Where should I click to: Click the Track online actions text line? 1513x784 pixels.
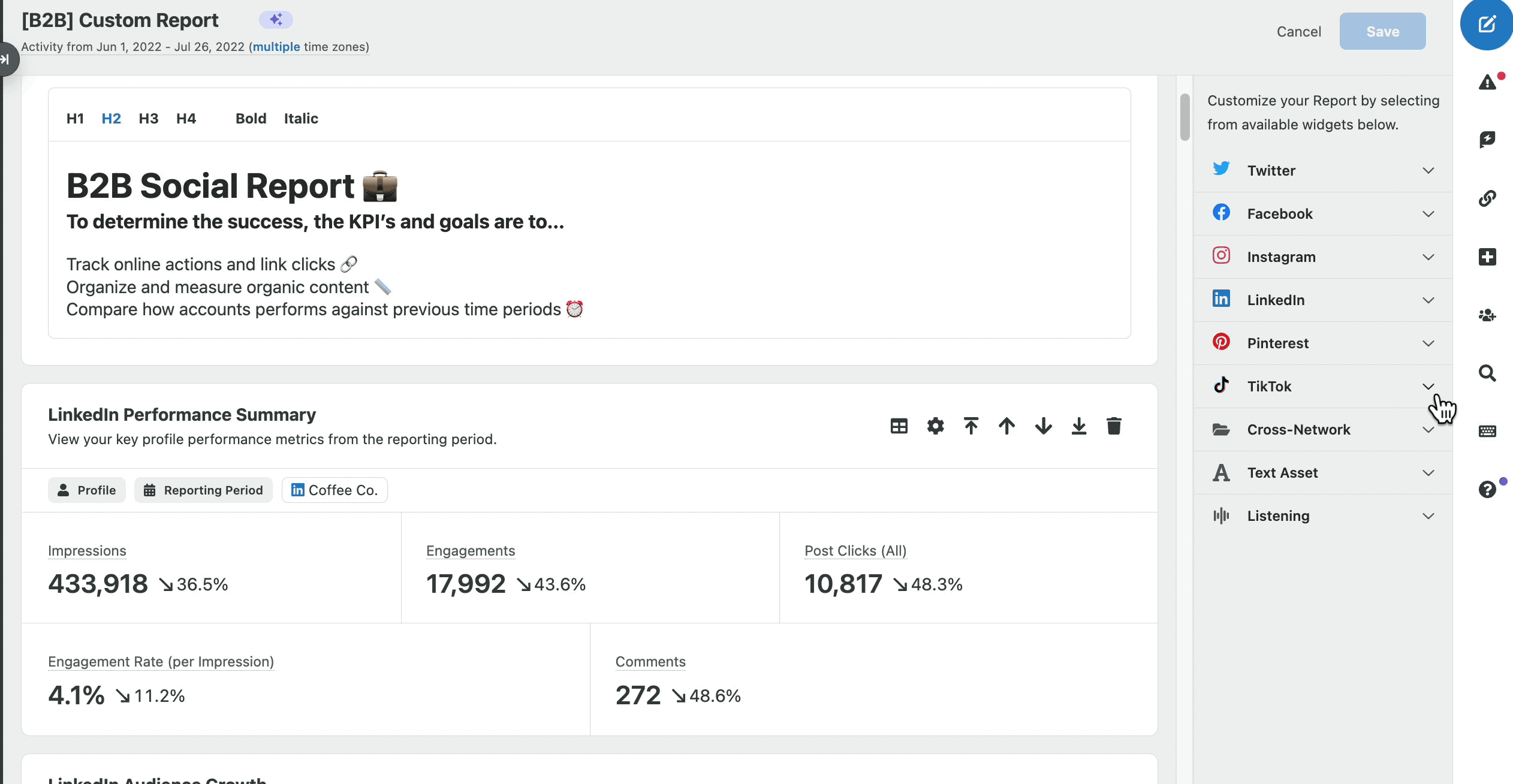212,264
